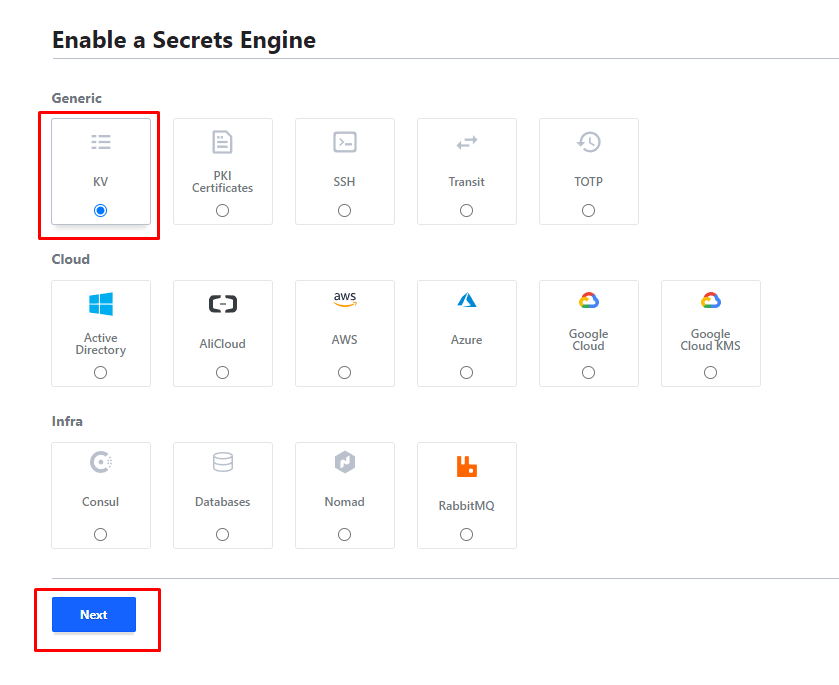Click the Databases cylinder icon
The height and width of the screenshot is (685, 839).
click(222, 462)
